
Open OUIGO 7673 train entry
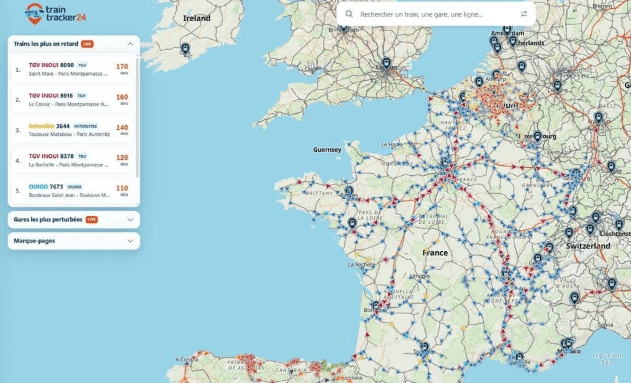72,191
